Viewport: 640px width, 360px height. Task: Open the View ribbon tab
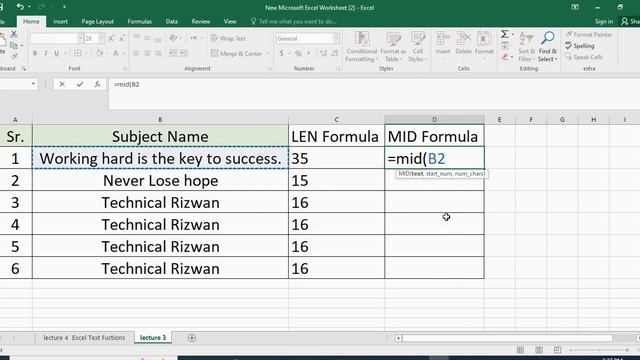230,21
